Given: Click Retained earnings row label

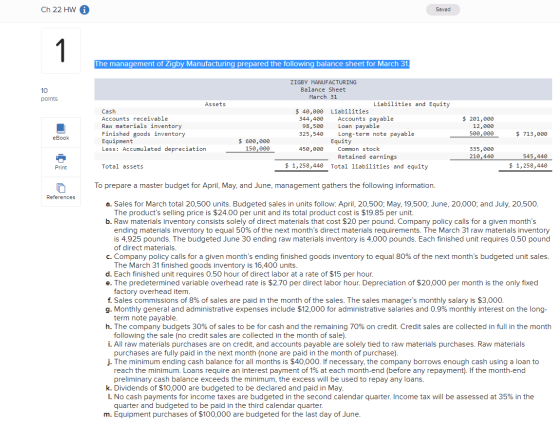Looking at the screenshot, I should click(367, 157).
